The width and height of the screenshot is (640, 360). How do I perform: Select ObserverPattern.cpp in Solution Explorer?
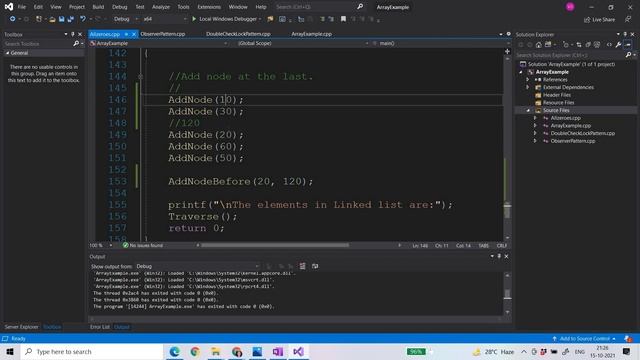(x=572, y=141)
